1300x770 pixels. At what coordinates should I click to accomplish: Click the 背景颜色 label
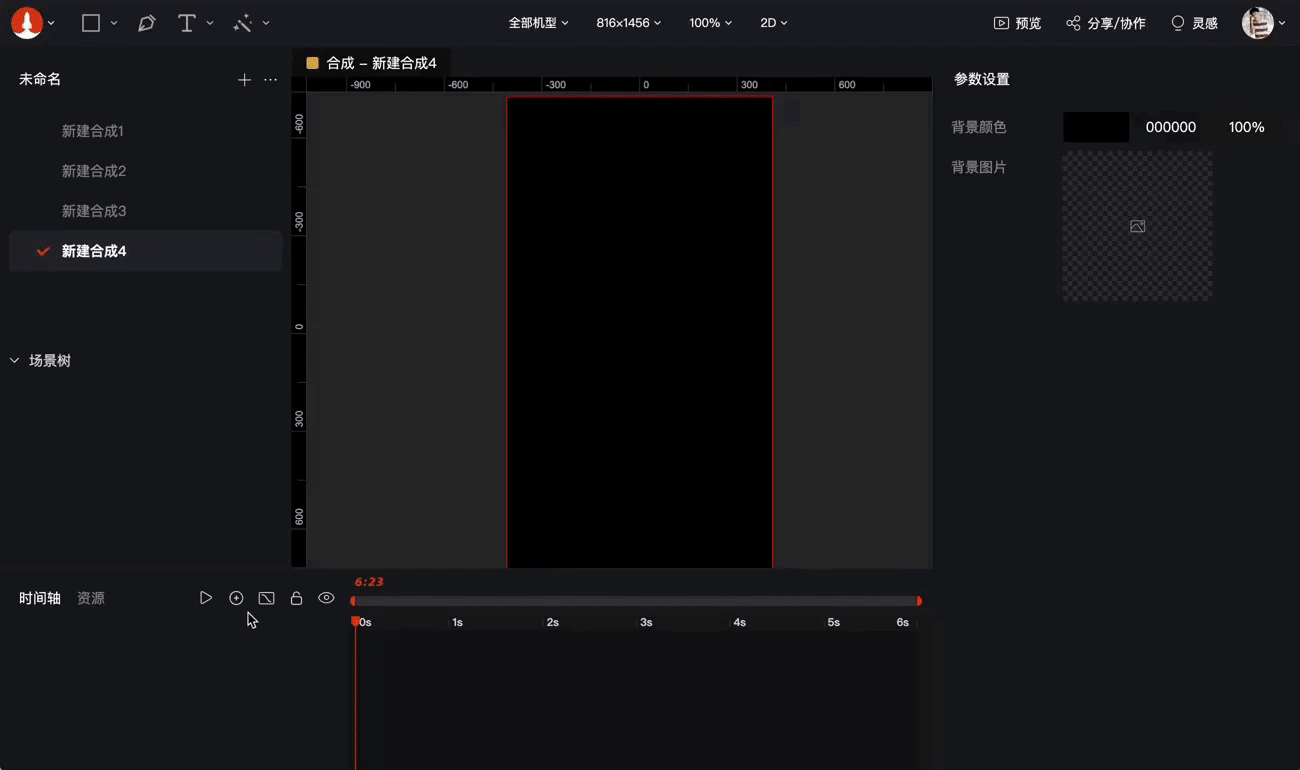point(979,127)
